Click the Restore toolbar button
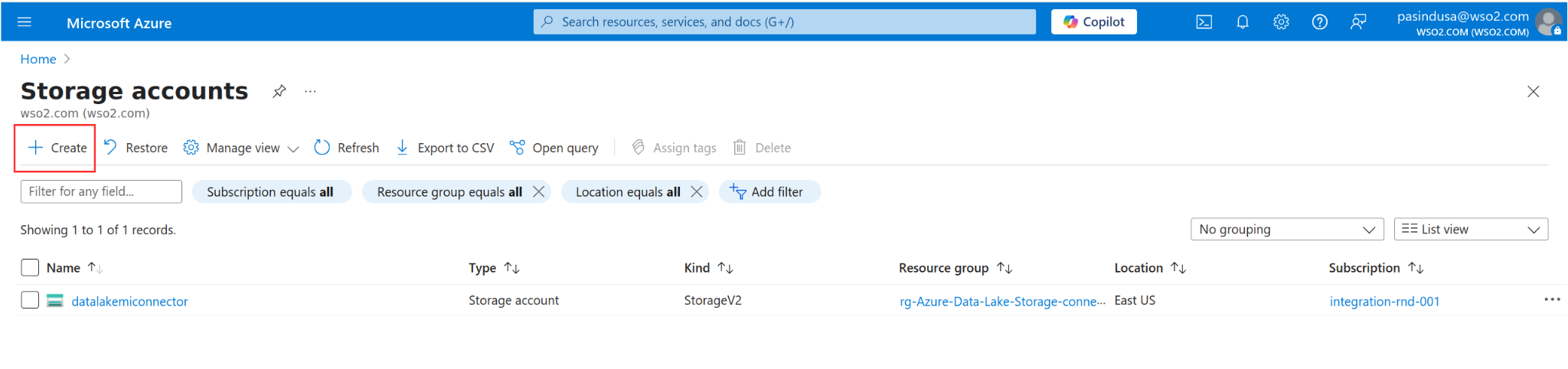 coord(136,148)
